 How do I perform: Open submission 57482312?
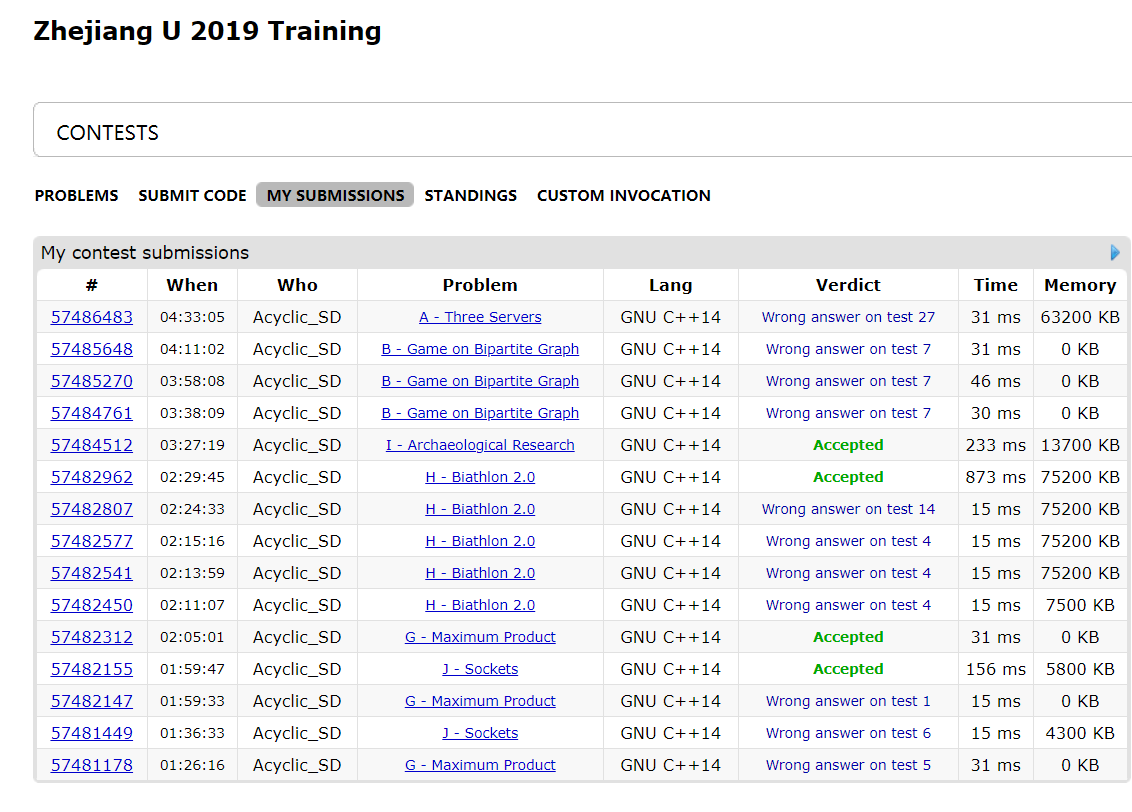click(92, 637)
